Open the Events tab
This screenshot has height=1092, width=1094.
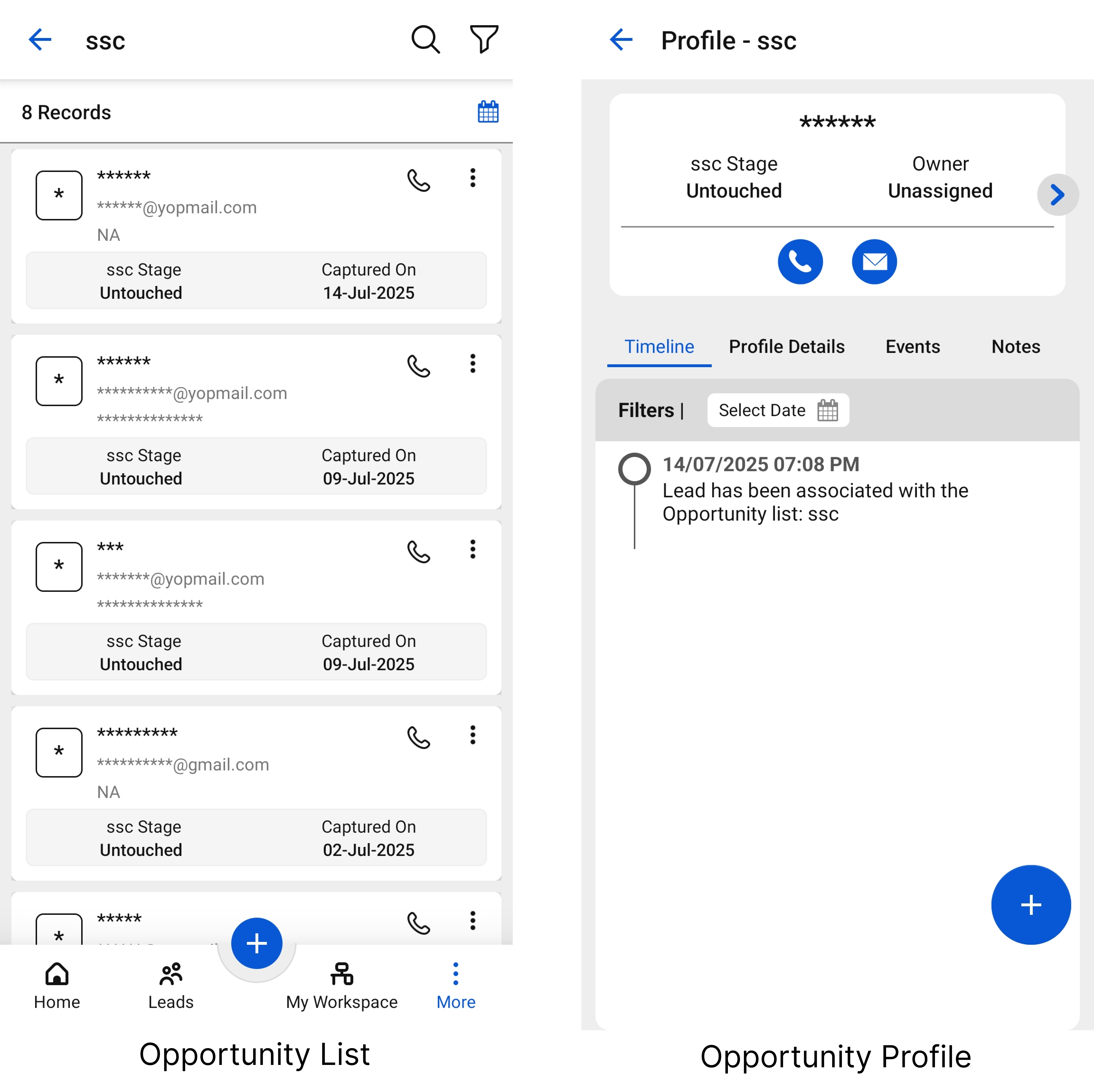click(x=912, y=347)
